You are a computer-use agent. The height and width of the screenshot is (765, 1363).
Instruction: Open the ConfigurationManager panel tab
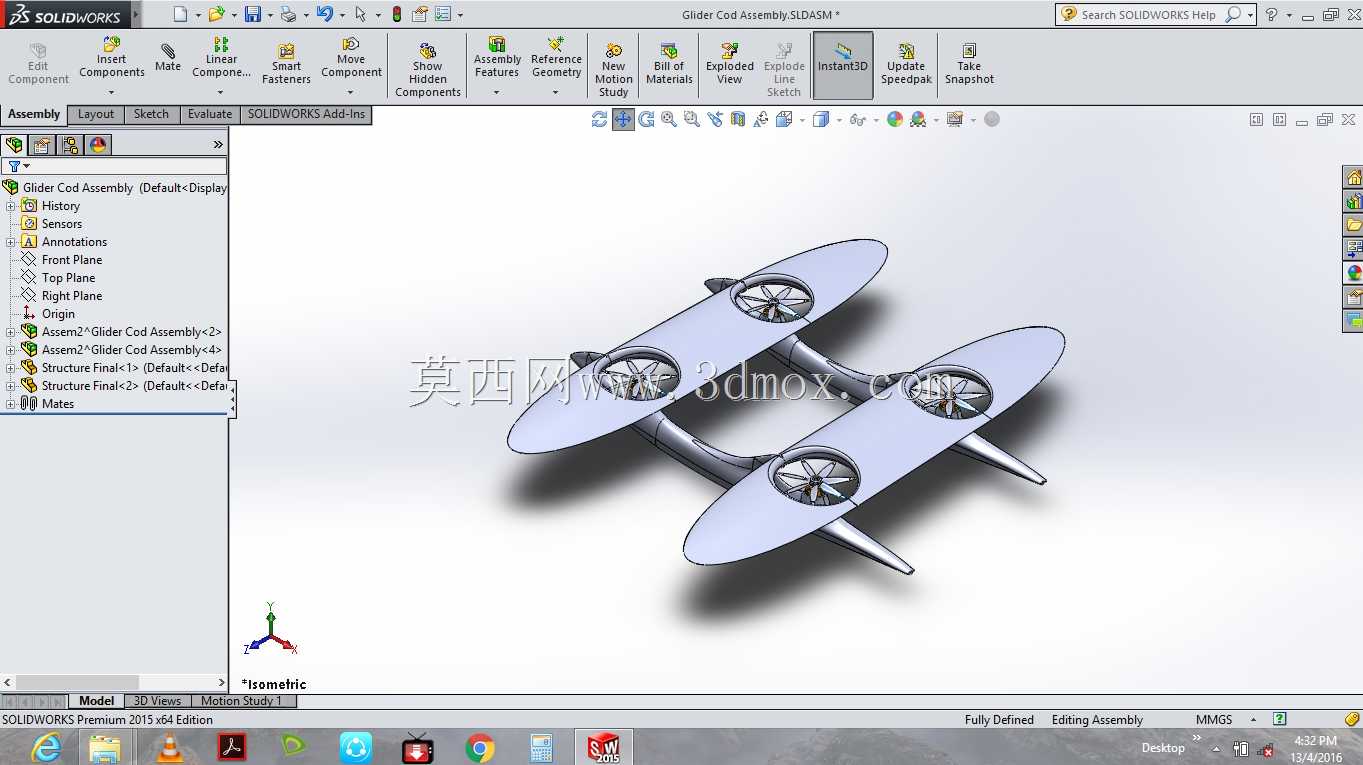click(x=70, y=145)
